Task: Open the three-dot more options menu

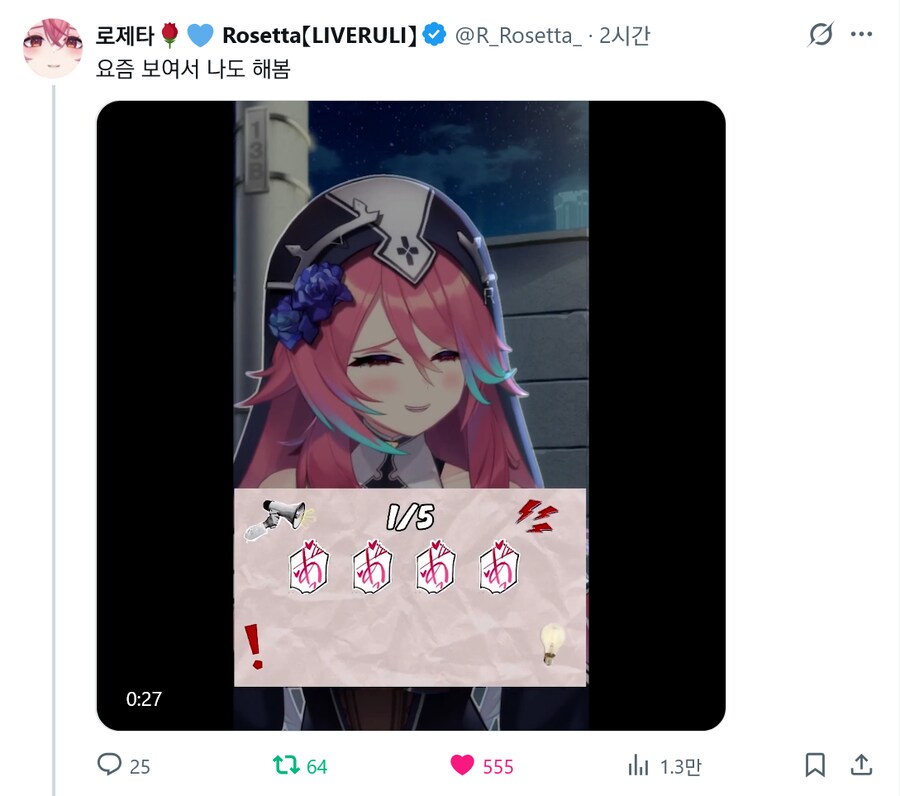Action: [x=862, y=34]
